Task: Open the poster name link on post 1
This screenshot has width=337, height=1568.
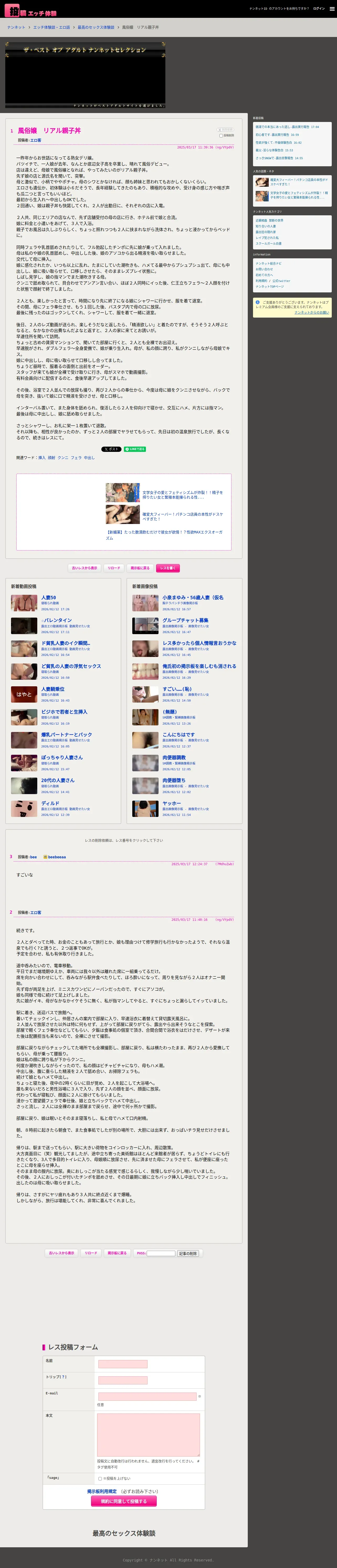Action: point(36,140)
